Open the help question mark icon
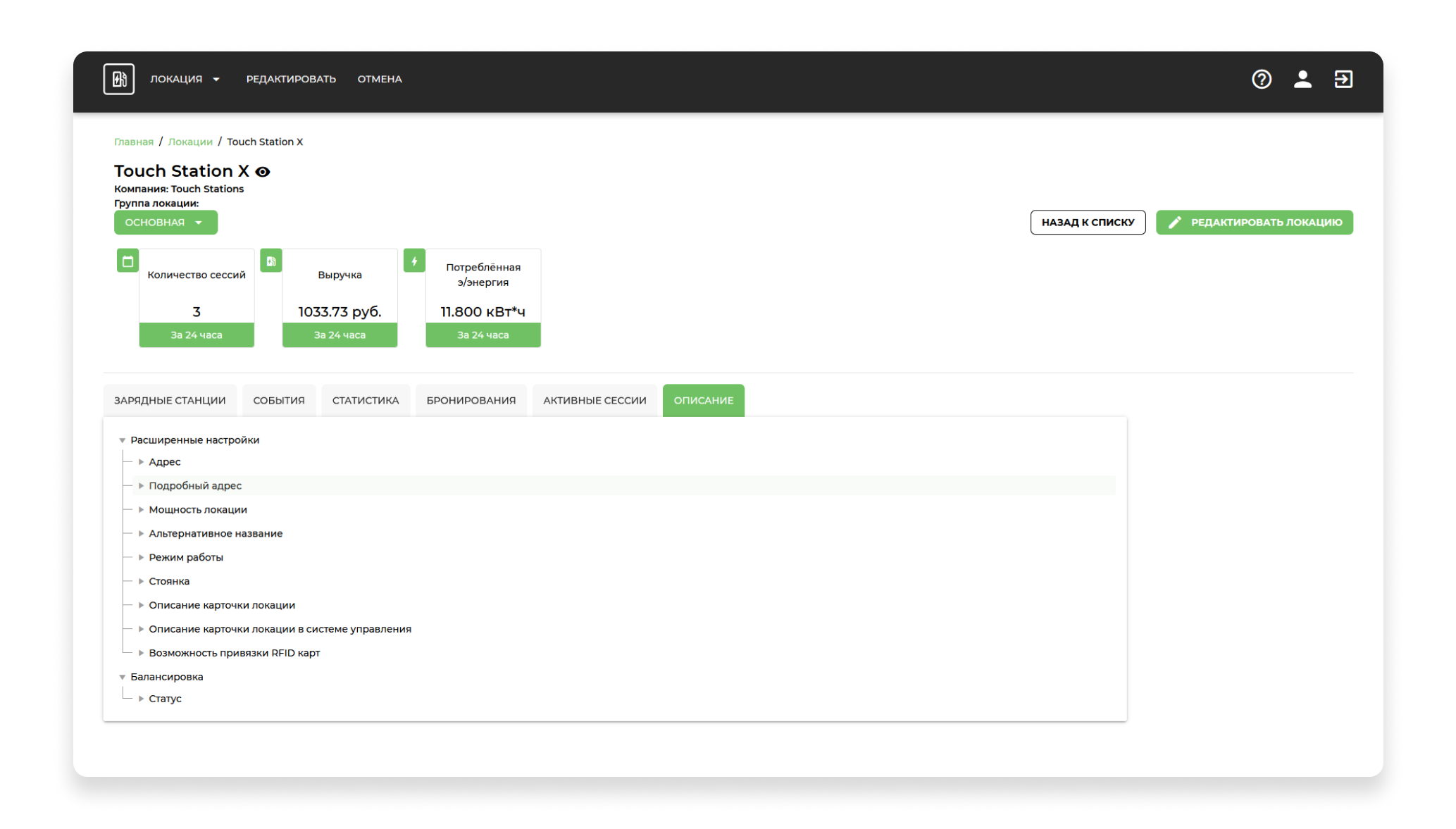This screenshot has width=1456, height=829. [1262, 79]
